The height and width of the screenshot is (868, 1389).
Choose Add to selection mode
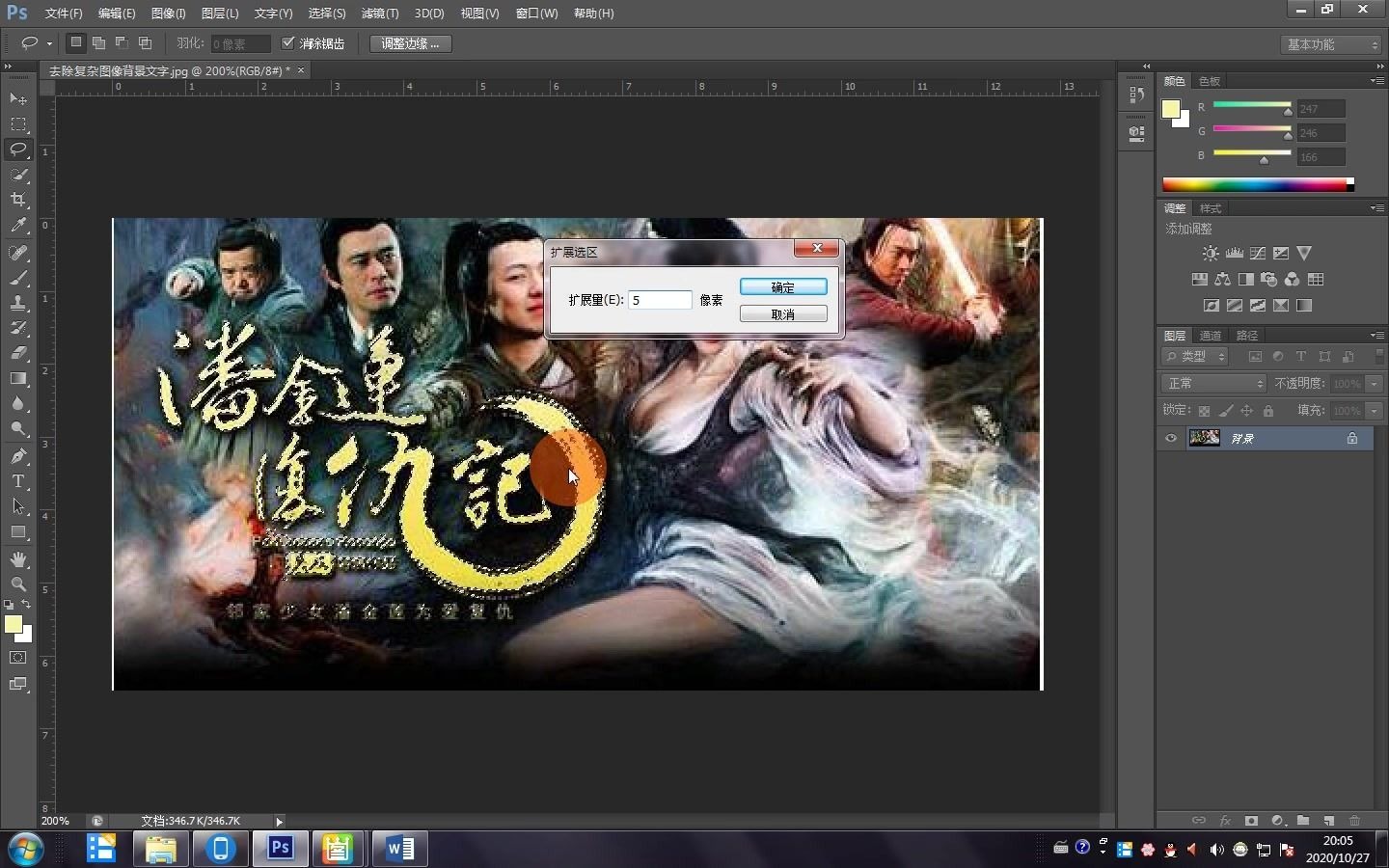point(98,42)
